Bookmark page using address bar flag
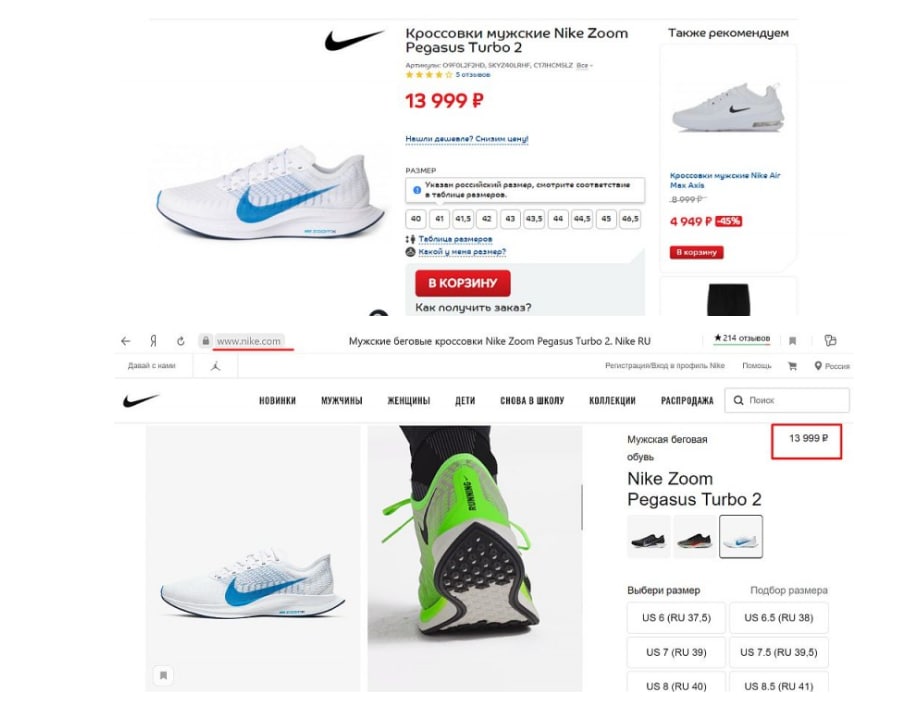Screen dimensions: 921x720 point(792,341)
